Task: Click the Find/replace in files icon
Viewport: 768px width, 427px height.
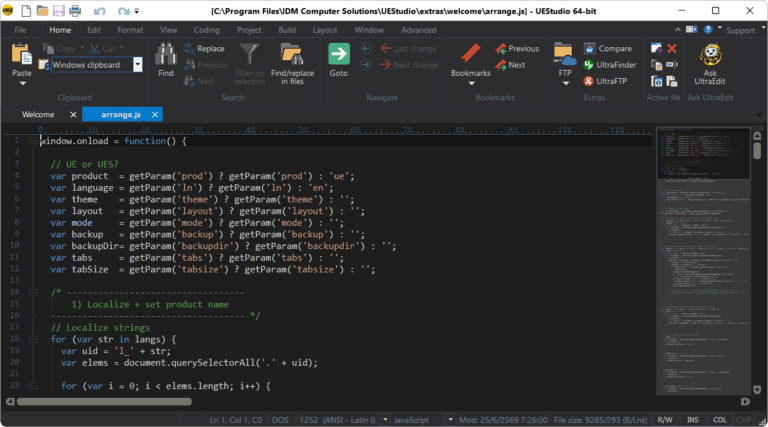Action: tap(292, 54)
